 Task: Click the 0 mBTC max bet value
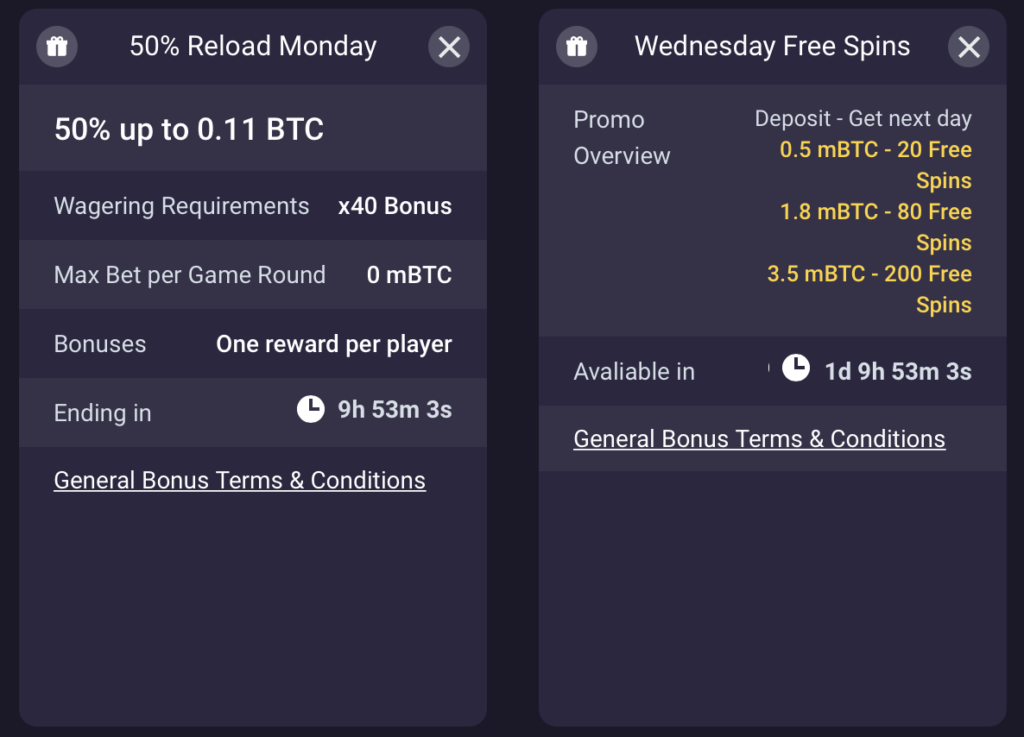coord(409,275)
